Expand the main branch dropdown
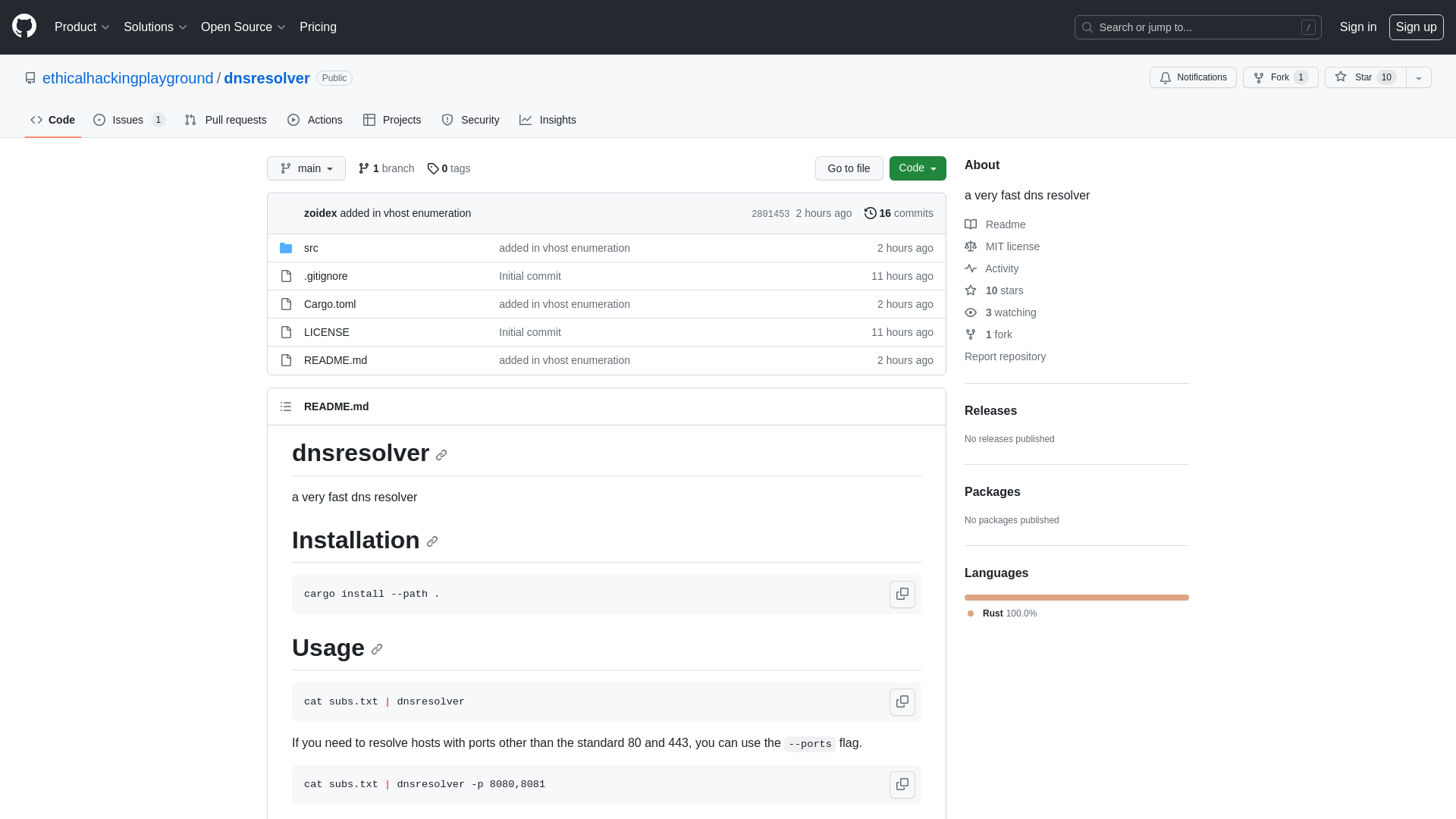The width and height of the screenshot is (1456, 819). (306, 168)
